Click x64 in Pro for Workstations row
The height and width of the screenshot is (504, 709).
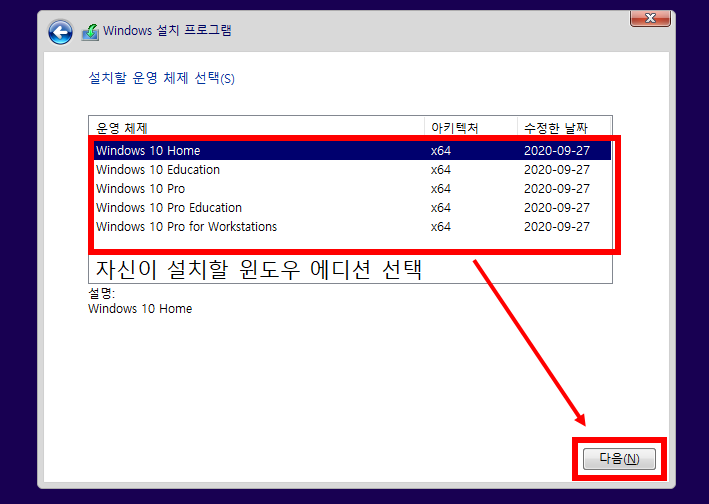tap(440, 227)
